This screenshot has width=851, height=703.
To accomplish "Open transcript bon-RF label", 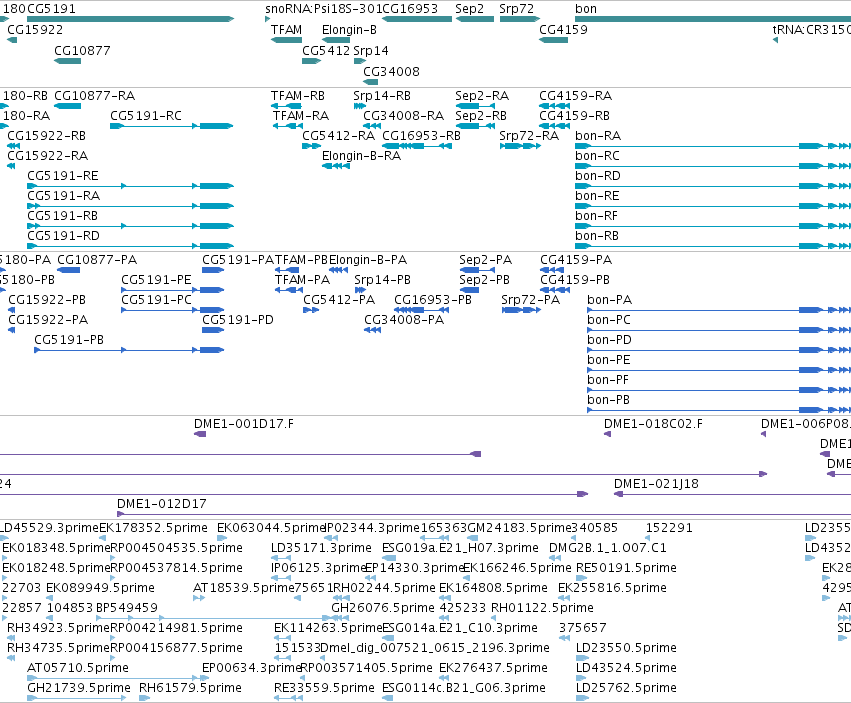I will (x=596, y=216).
